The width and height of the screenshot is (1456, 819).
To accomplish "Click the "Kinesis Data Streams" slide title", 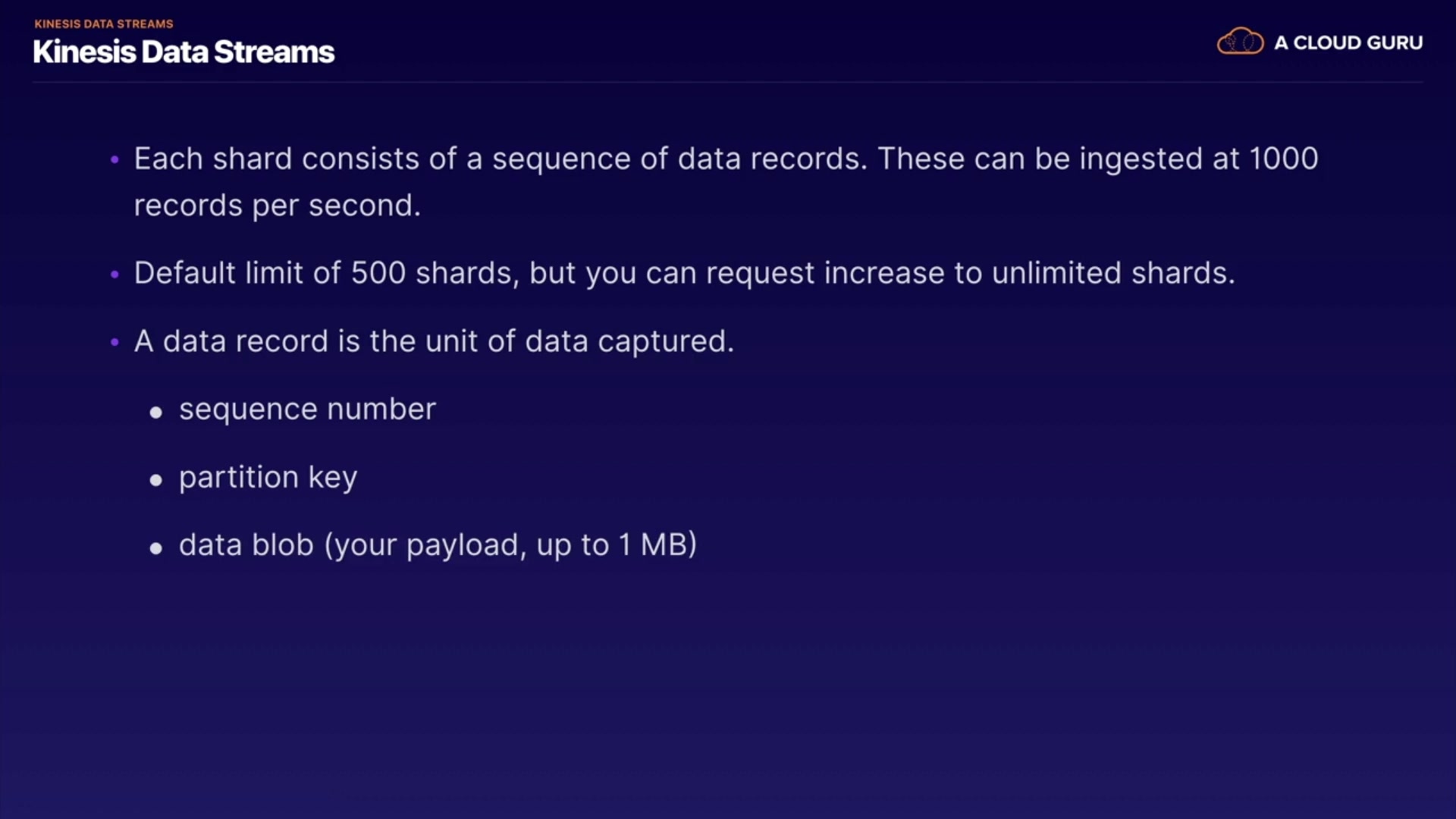I will click(184, 52).
